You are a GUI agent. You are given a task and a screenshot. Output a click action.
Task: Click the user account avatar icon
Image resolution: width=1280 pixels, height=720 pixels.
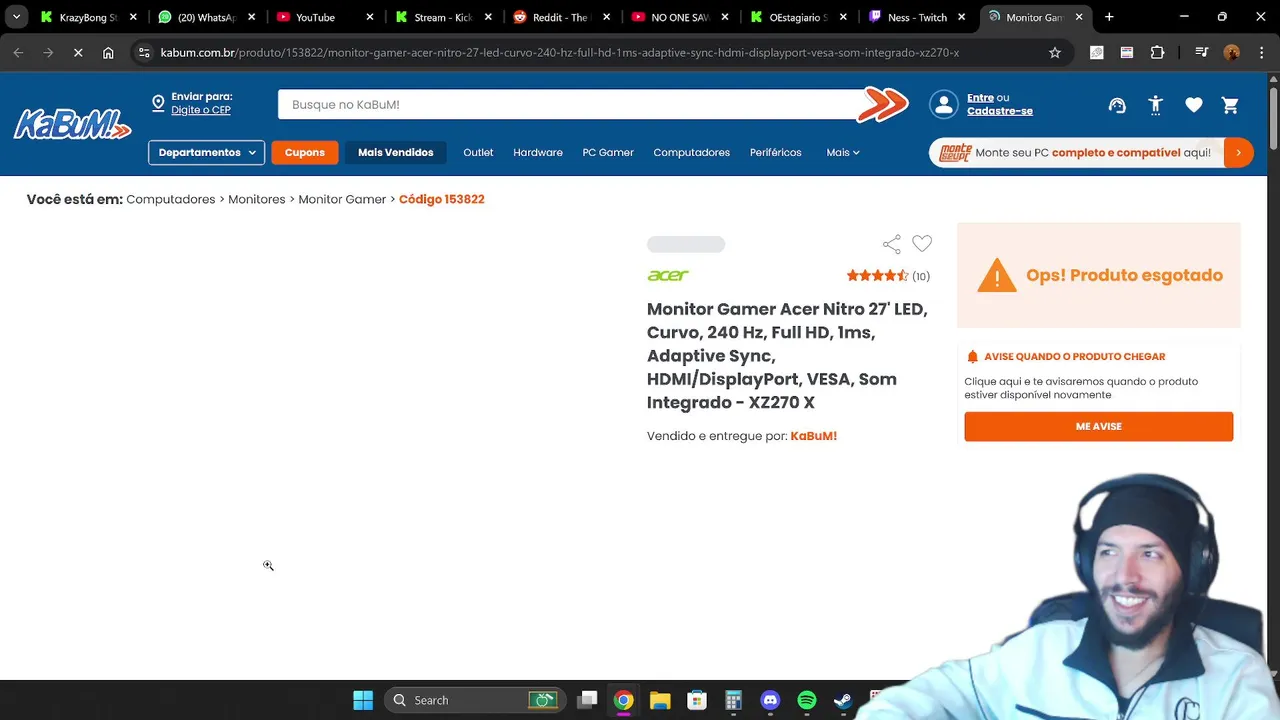coord(943,104)
